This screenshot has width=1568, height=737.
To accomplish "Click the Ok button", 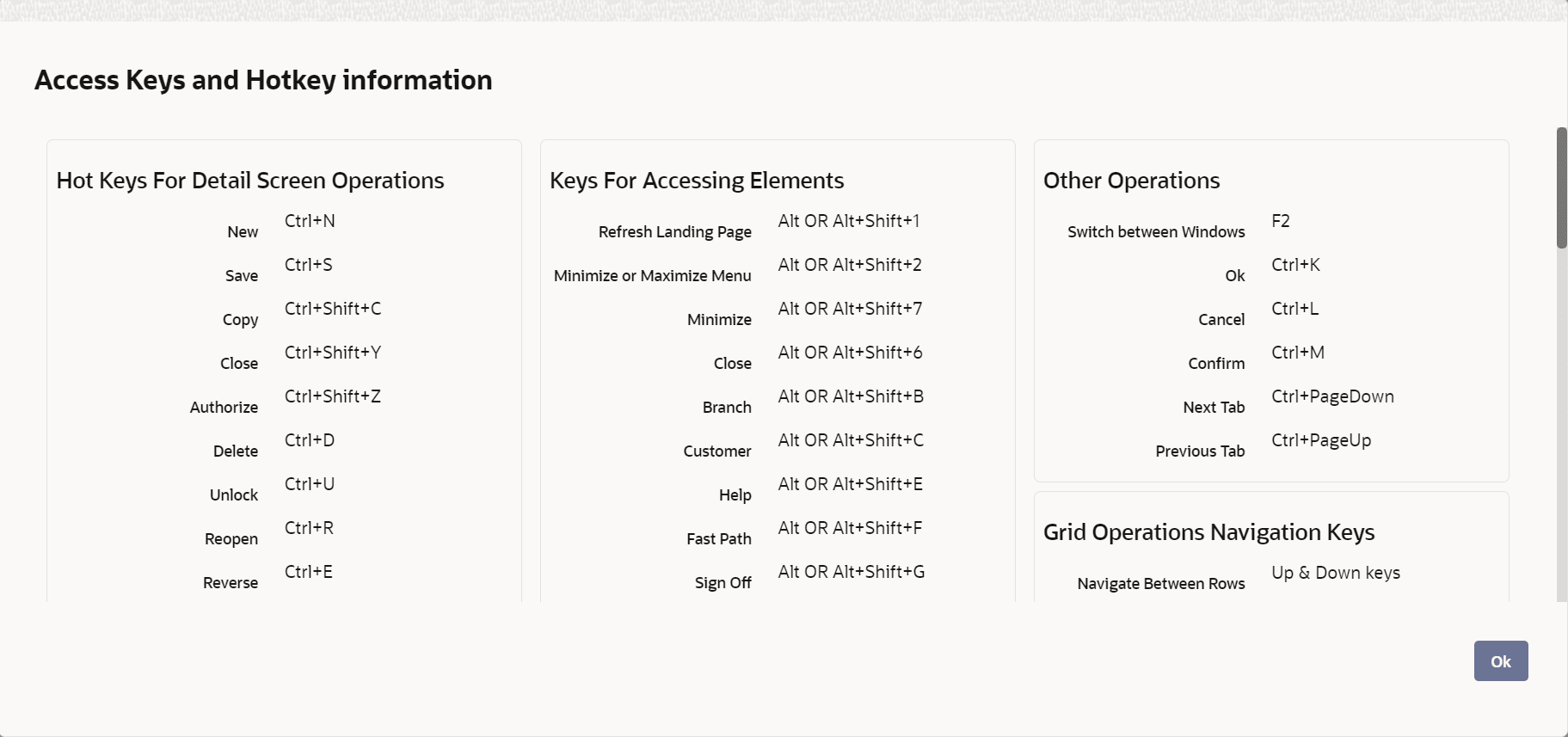I will pos(1500,661).
